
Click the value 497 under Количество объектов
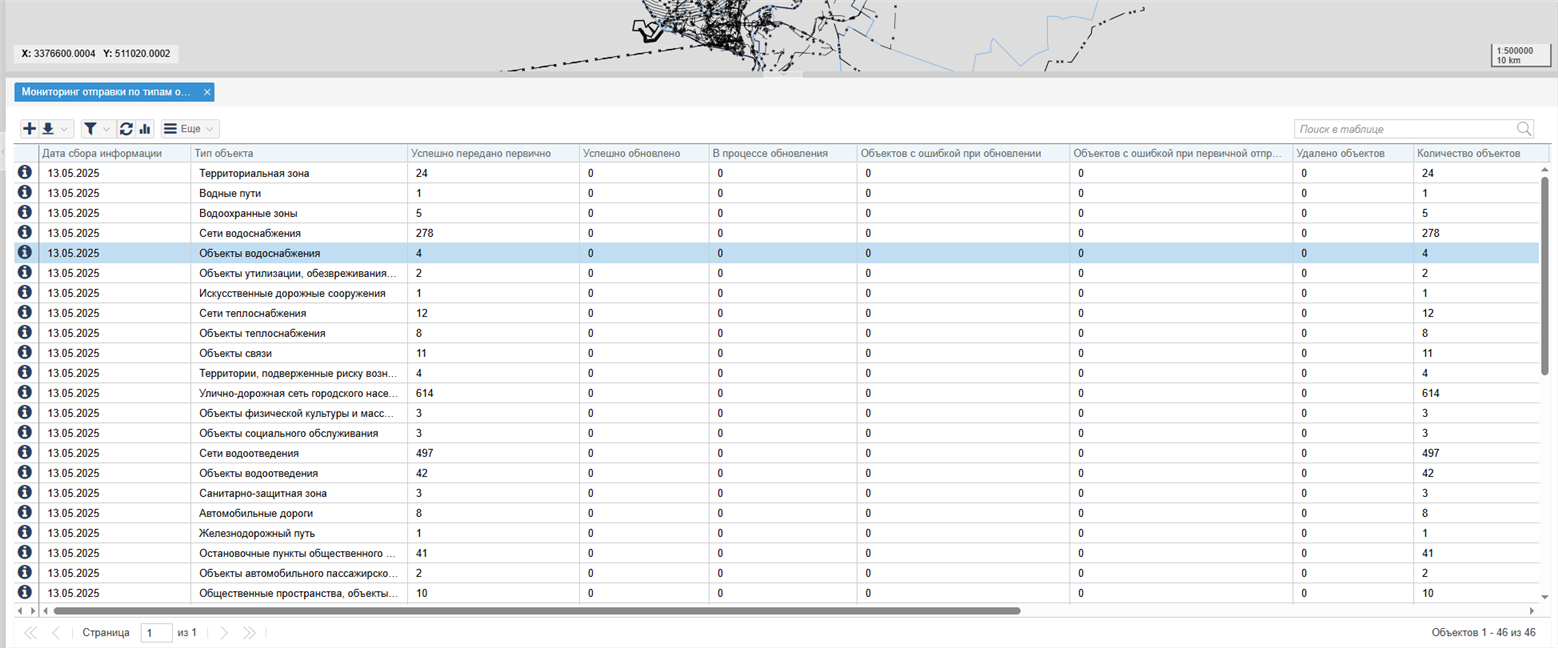click(x=1431, y=453)
